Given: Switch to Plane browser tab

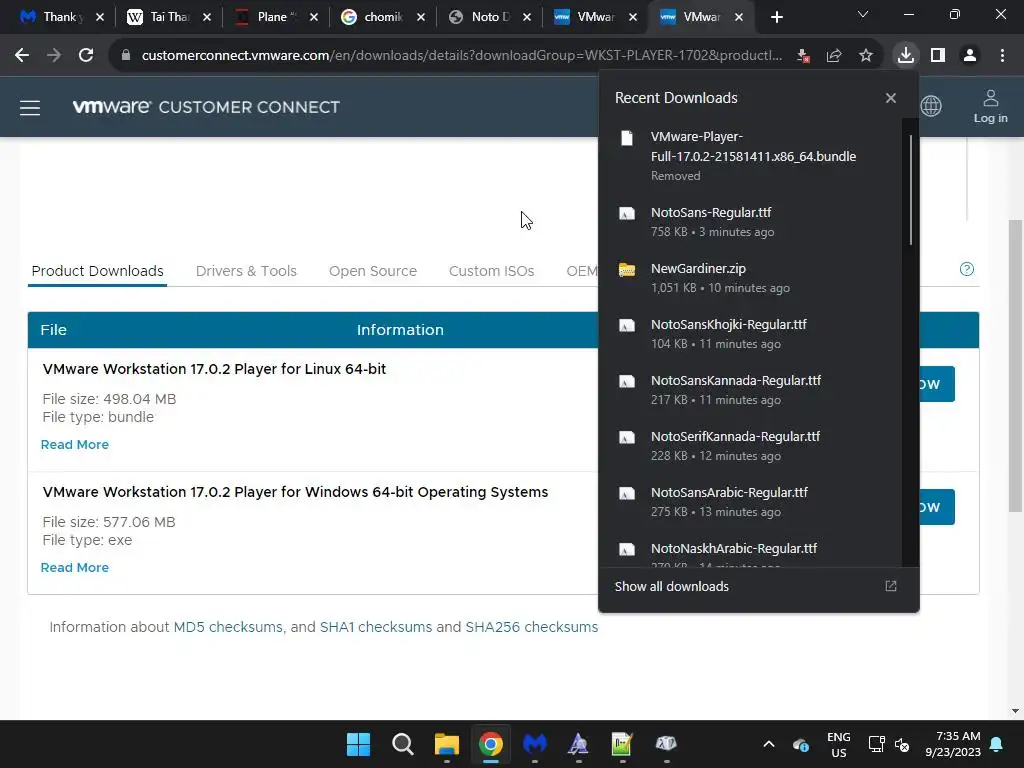Looking at the screenshot, I should [x=275, y=17].
